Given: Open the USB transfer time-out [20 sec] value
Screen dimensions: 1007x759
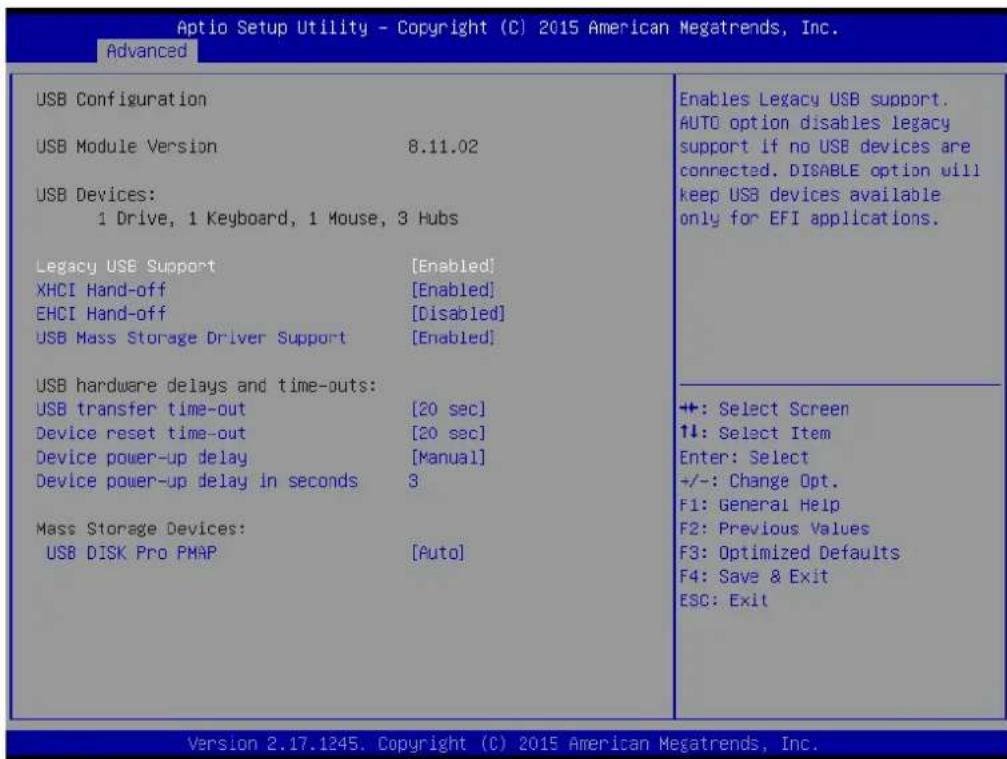Looking at the screenshot, I should tap(448, 409).
